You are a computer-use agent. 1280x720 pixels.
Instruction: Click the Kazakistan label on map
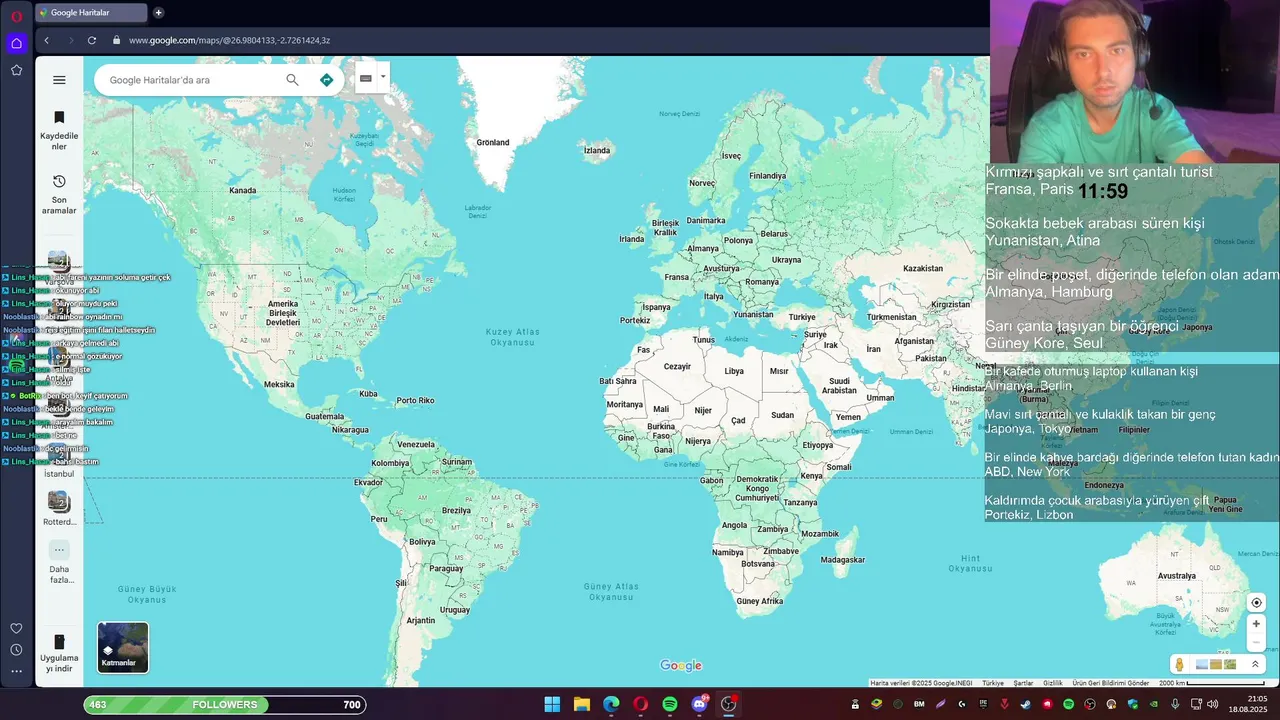pos(923,268)
